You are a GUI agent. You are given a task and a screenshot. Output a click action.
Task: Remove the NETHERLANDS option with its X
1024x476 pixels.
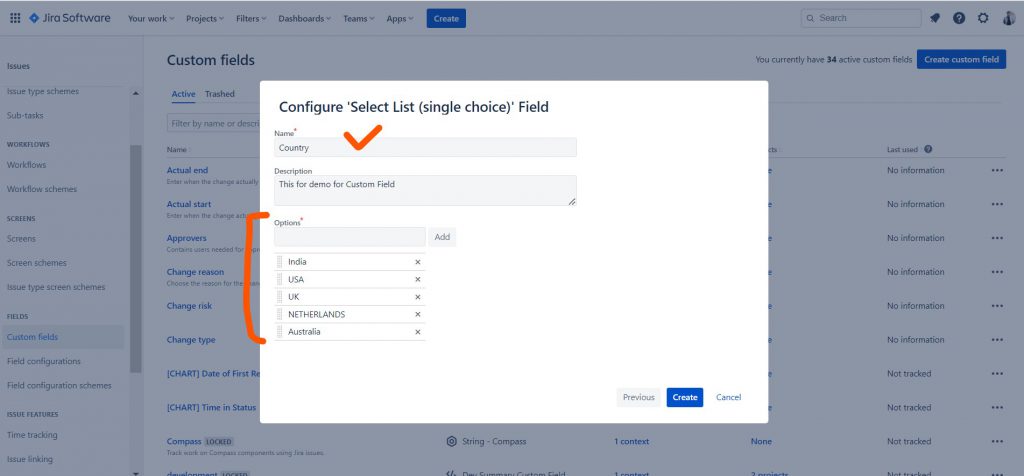point(418,315)
